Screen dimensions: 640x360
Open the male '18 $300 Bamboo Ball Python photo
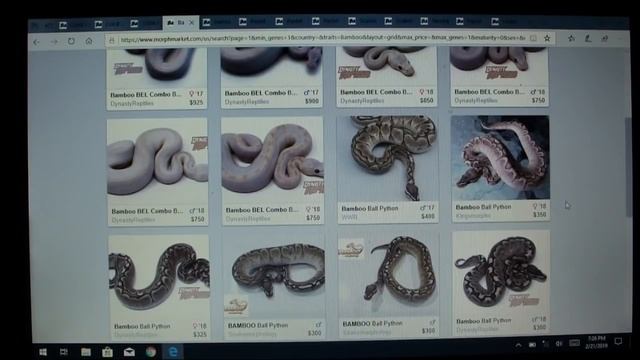coord(501,273)
